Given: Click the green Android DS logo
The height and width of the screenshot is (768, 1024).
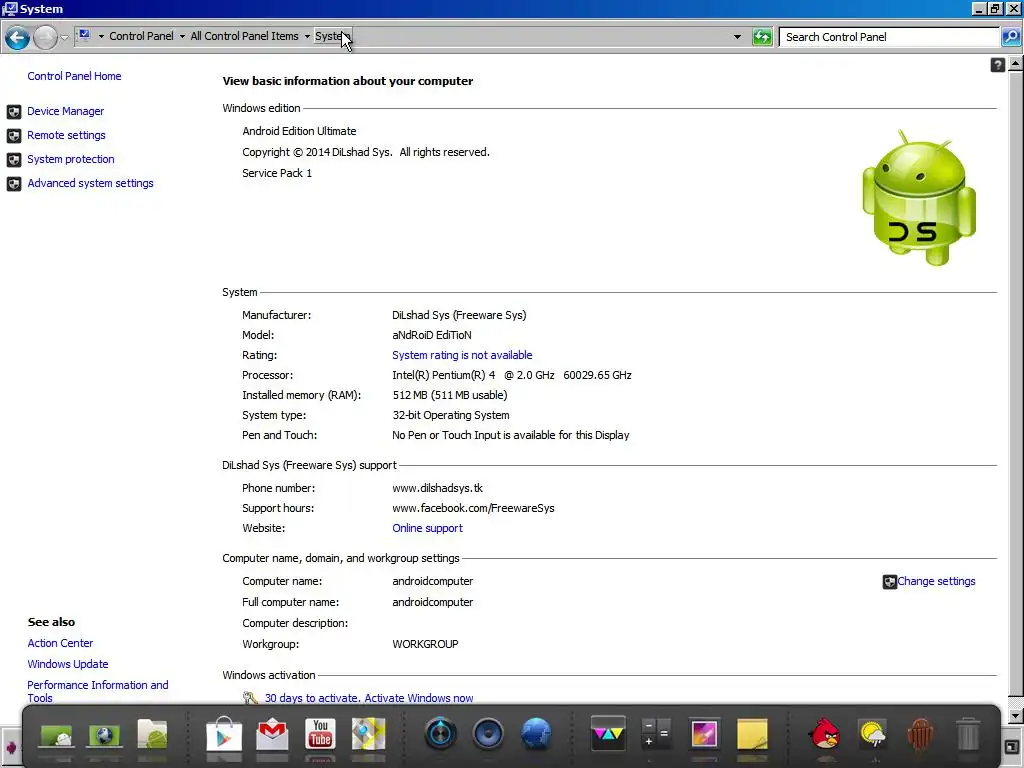Looking at the screenshot, I should tap(919, 197).
